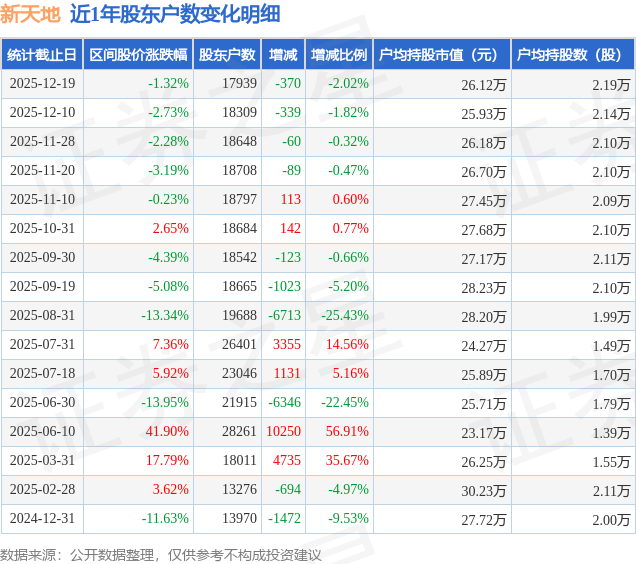Click the change value -60

292,142
